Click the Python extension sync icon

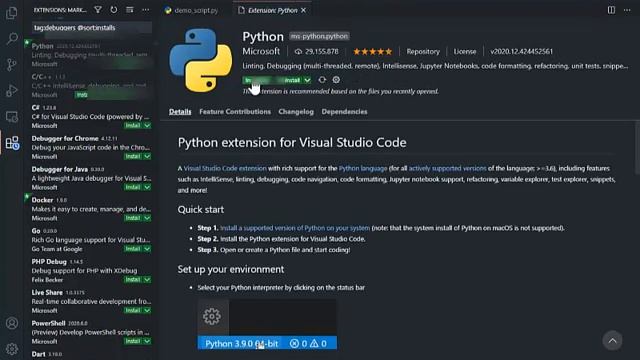322,80
